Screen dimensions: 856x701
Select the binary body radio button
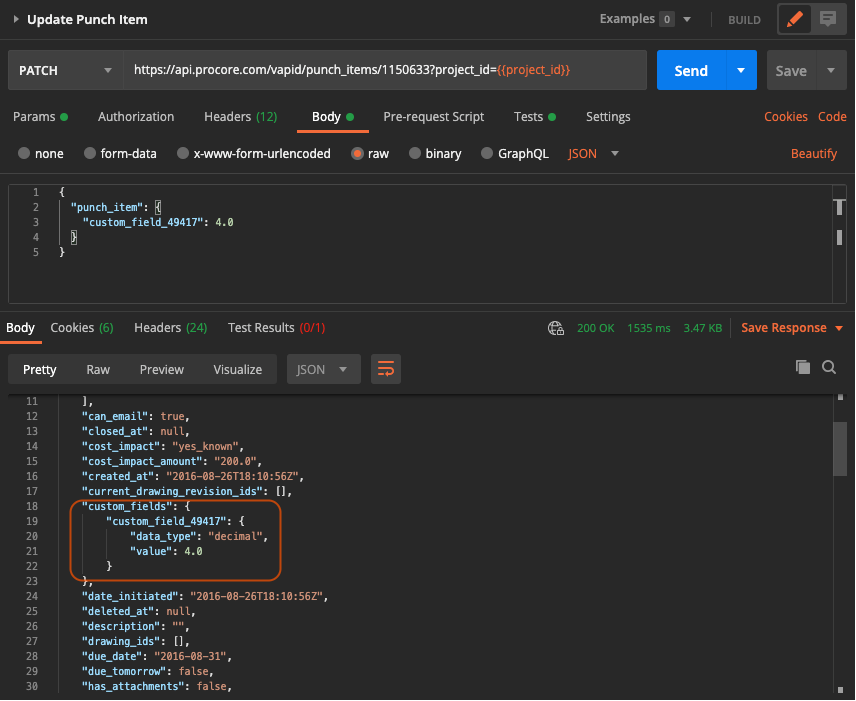(x=415, y=153)
